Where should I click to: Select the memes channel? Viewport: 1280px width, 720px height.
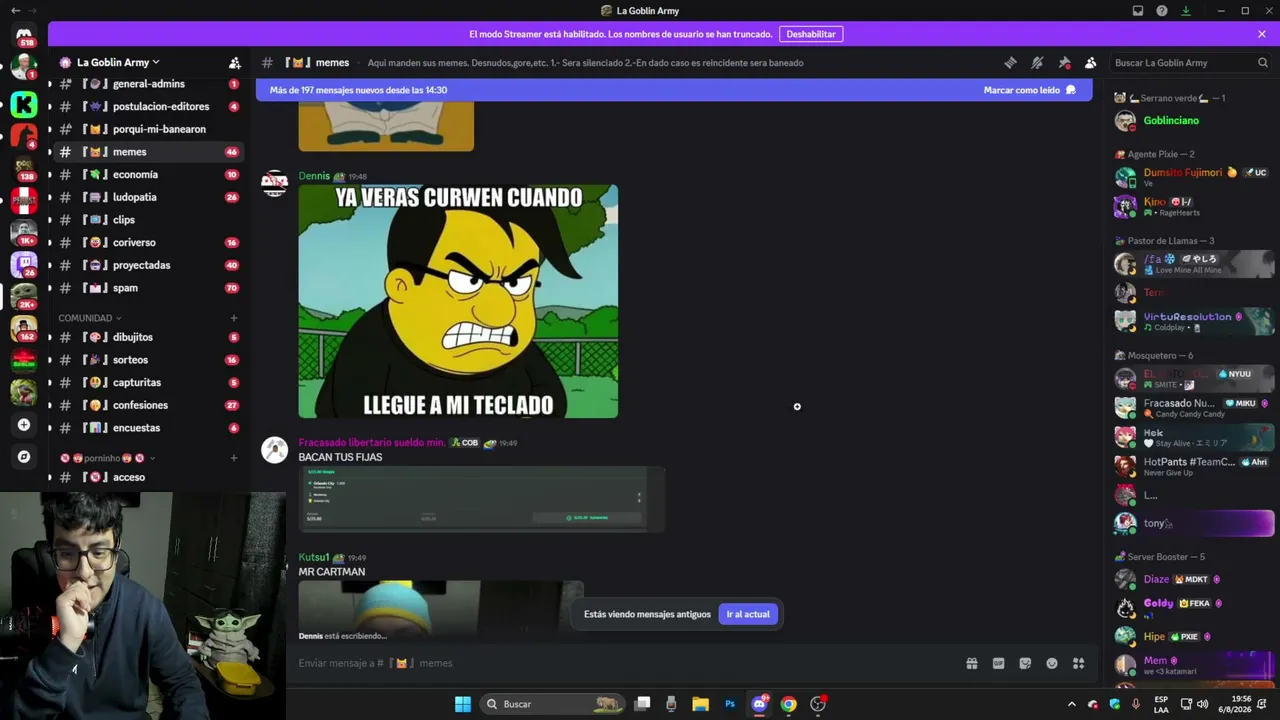(148, 152)
